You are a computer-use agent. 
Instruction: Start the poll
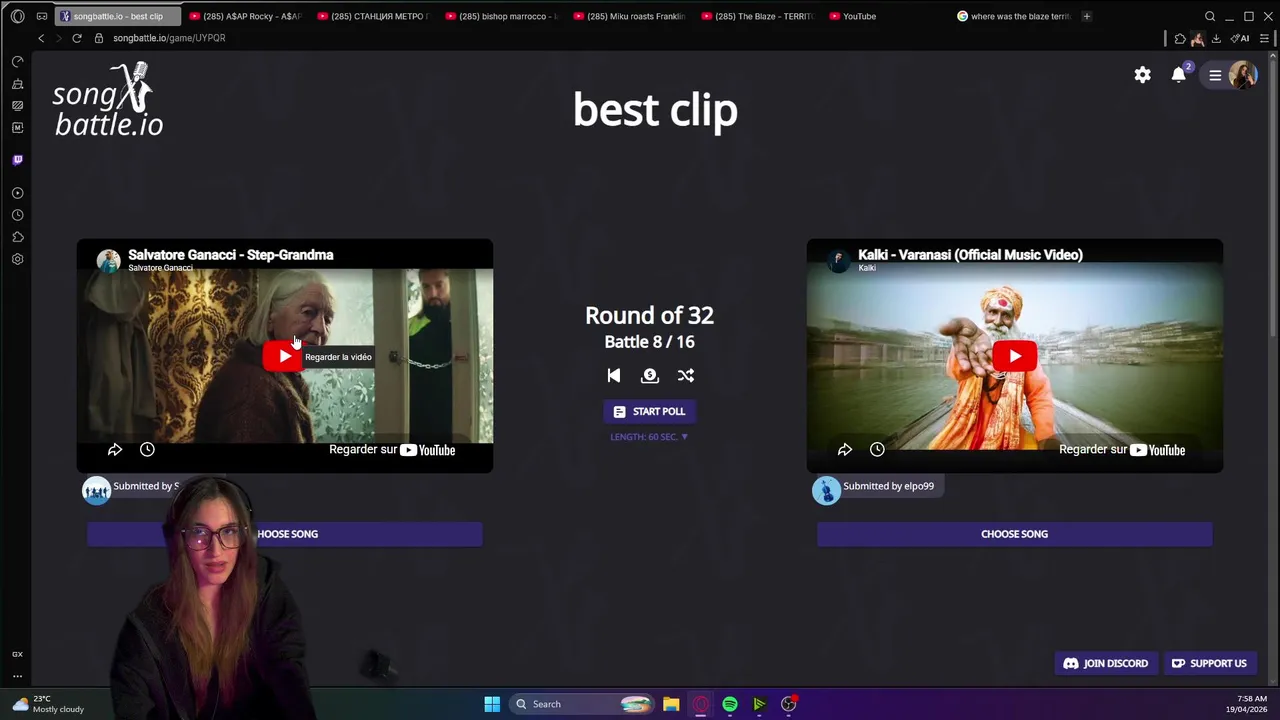pyautogui.click(x=649, y=411)
